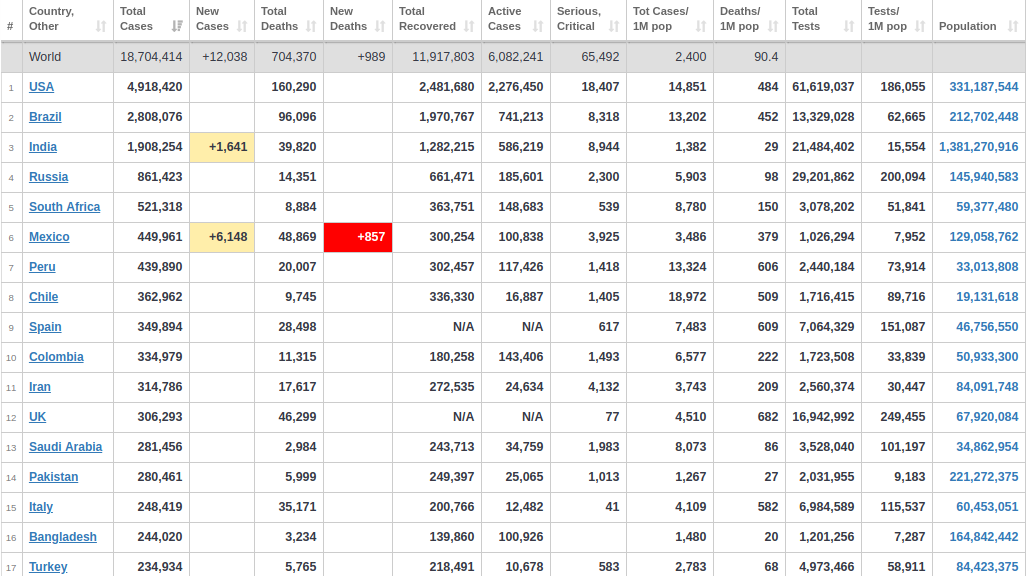Open Saudi Arabia population link 34,862,954
The image size is (1027, 576).
[987, 447]
